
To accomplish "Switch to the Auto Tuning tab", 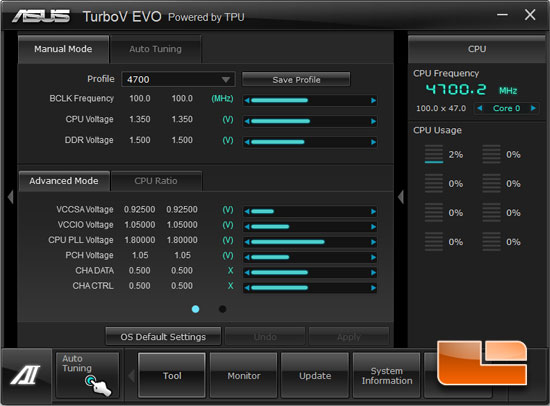I will [x=155, y=49].
